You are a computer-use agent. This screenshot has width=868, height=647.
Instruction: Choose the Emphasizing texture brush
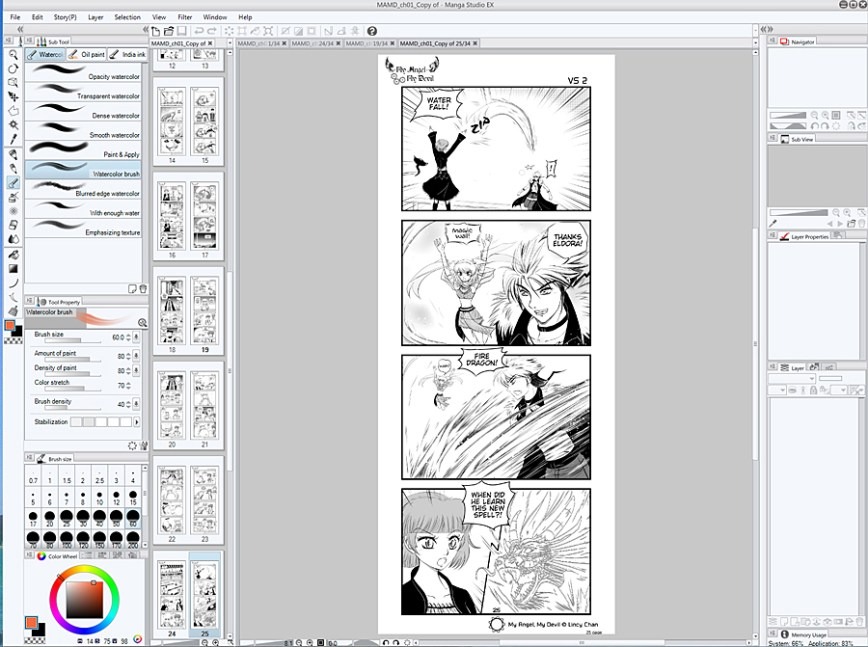tap(83, 227)
